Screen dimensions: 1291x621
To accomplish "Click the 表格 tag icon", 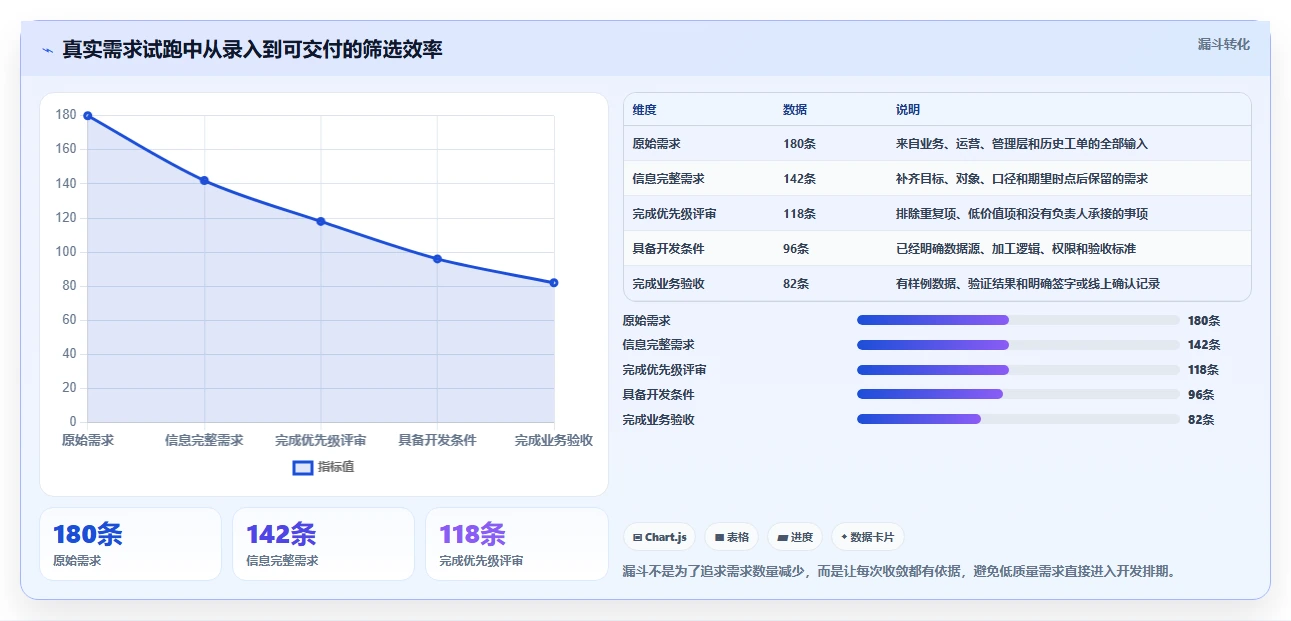I will pyautogui.click(x=719, y=537).
